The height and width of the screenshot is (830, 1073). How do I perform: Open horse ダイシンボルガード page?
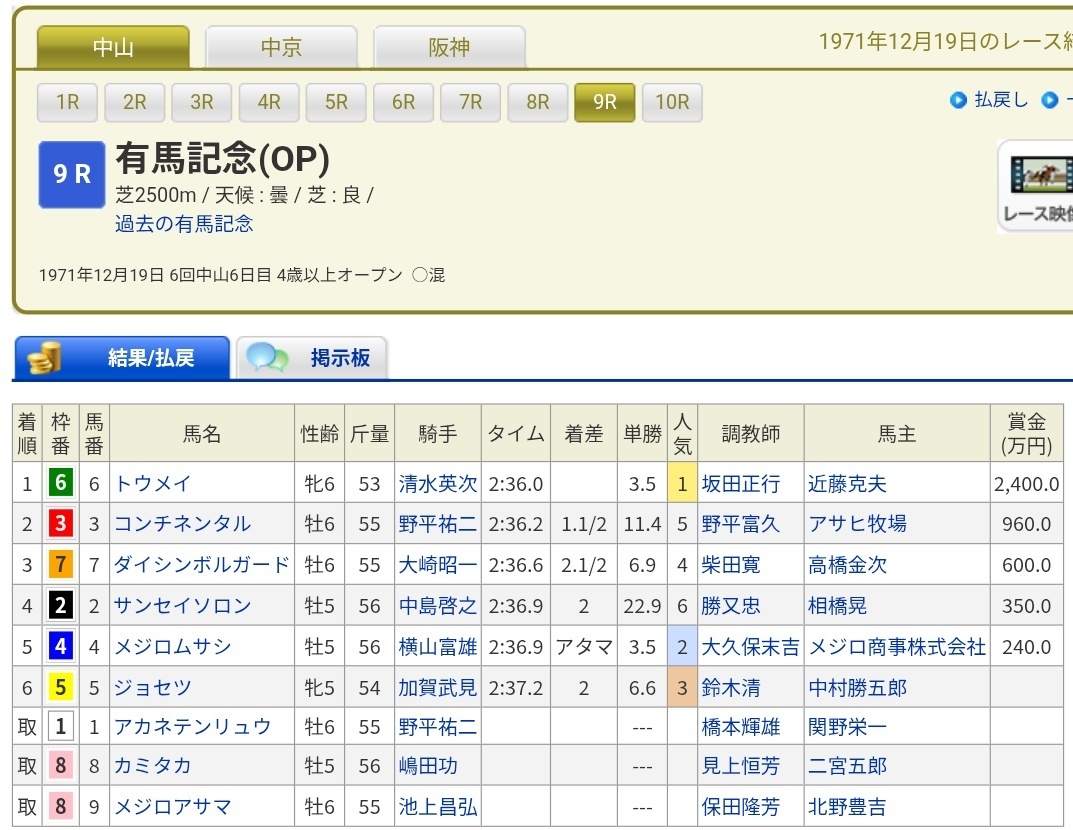point(202,565)
